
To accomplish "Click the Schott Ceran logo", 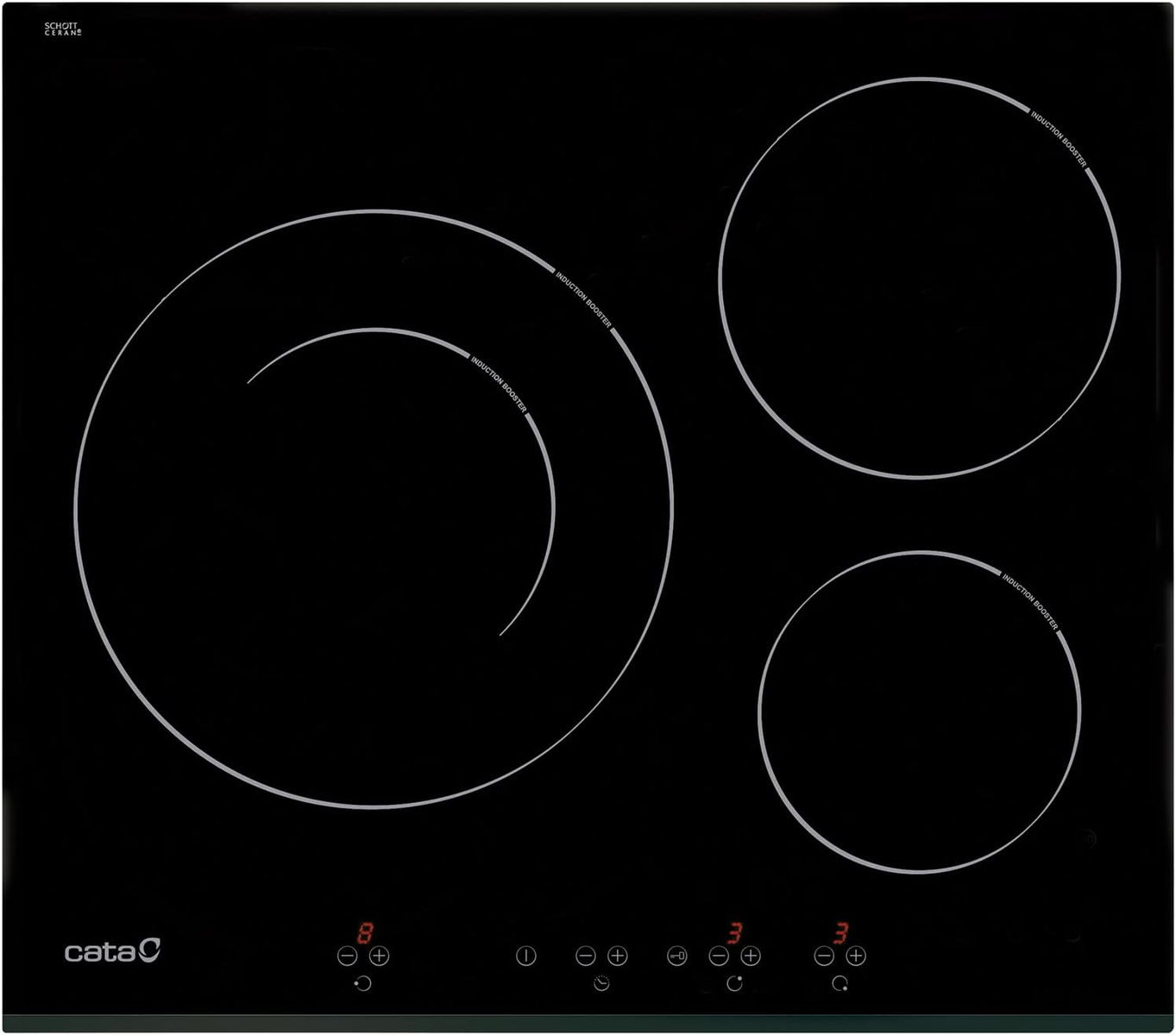I will pyautogui.click(x=62, y=29).
